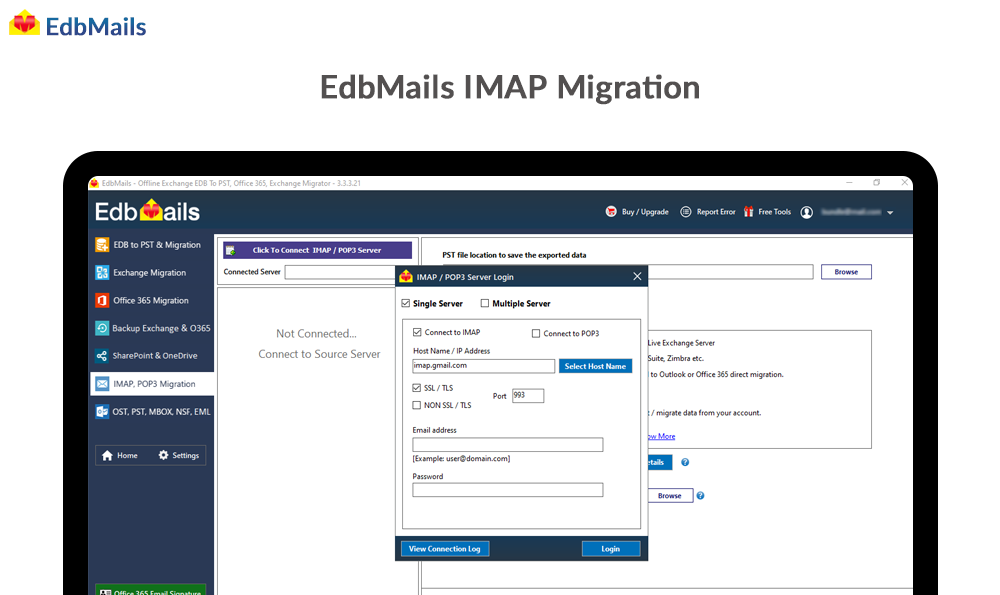Click the Office 365 Email Signature banner

tap(151, 590)
